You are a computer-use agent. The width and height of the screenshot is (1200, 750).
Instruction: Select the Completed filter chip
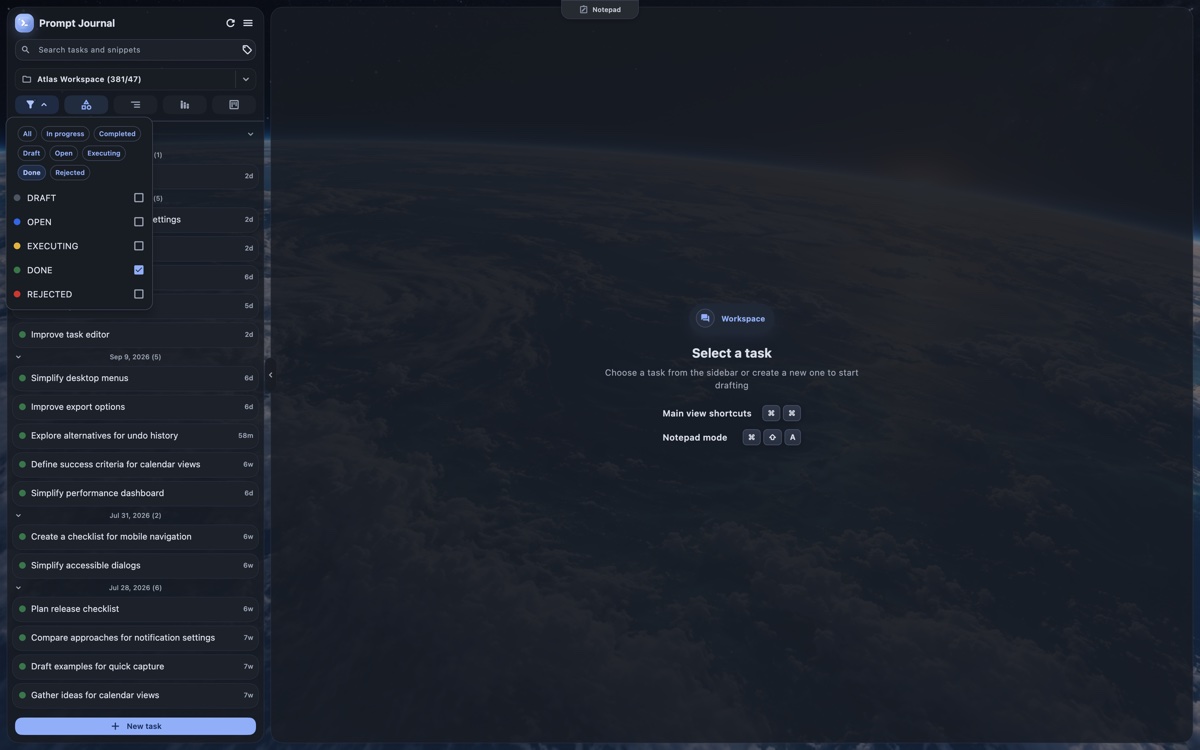pyautogui.click(x=117, y=134)
